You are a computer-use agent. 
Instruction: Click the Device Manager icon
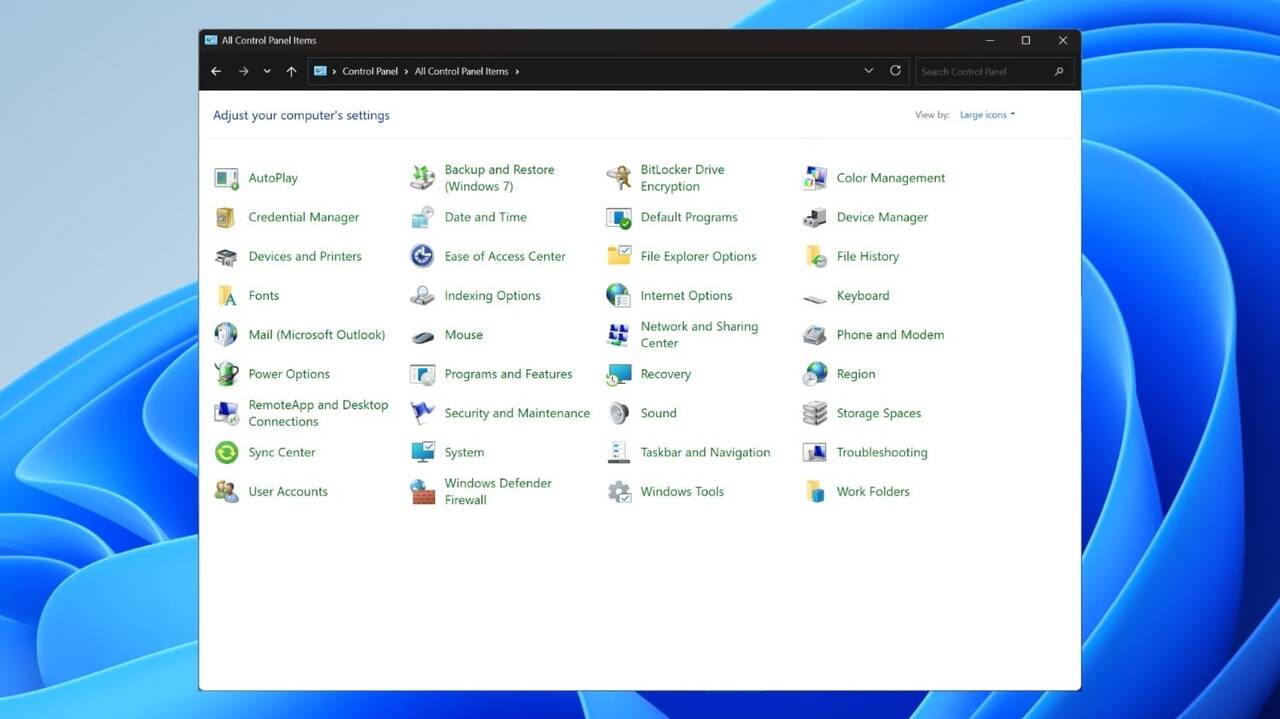click(815, 217)
